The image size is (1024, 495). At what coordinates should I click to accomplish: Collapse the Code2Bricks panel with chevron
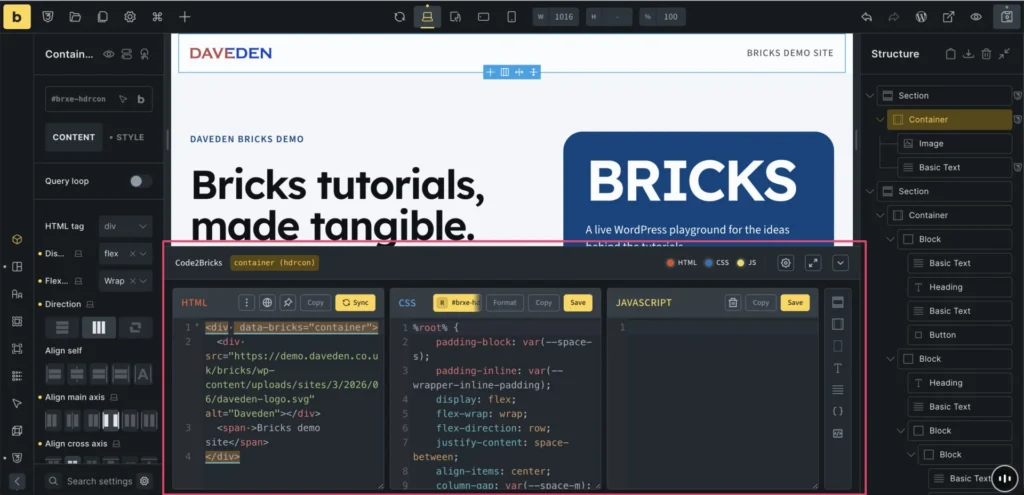(840, 263)
